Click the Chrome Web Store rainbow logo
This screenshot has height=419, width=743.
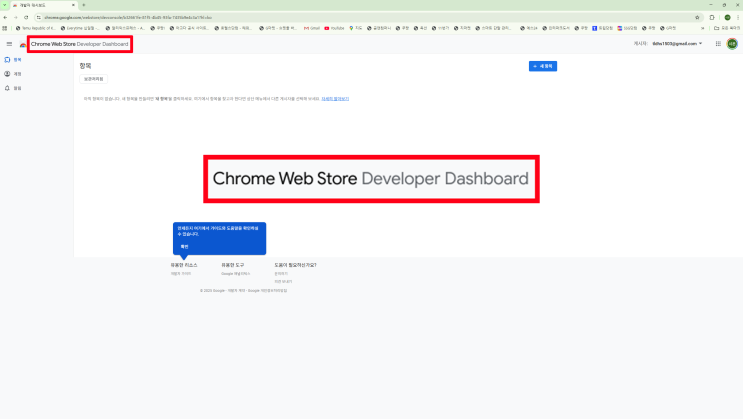click(23, 44)
